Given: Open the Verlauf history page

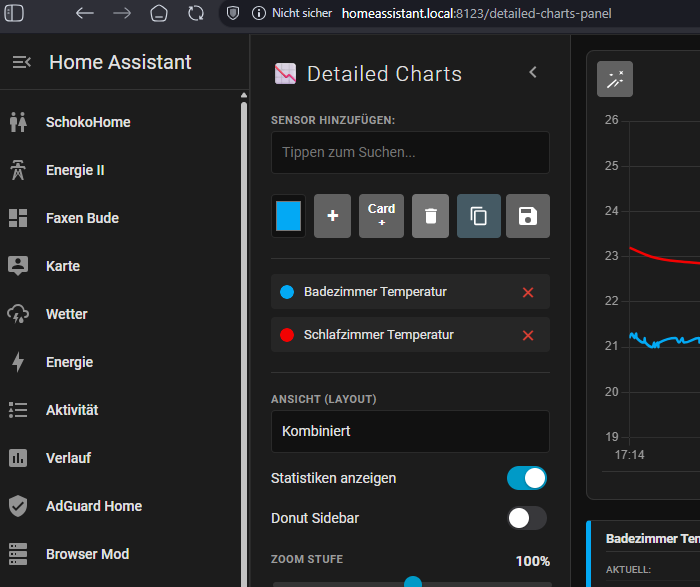Looking at the screenshot, I should click(68, 458).
